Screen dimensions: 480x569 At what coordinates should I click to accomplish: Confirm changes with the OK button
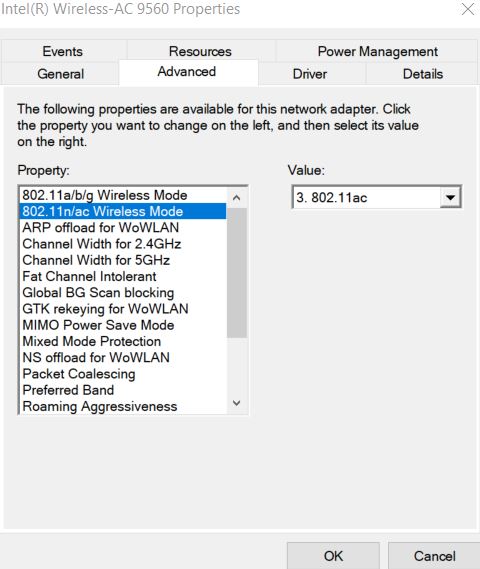pos(333,556)
